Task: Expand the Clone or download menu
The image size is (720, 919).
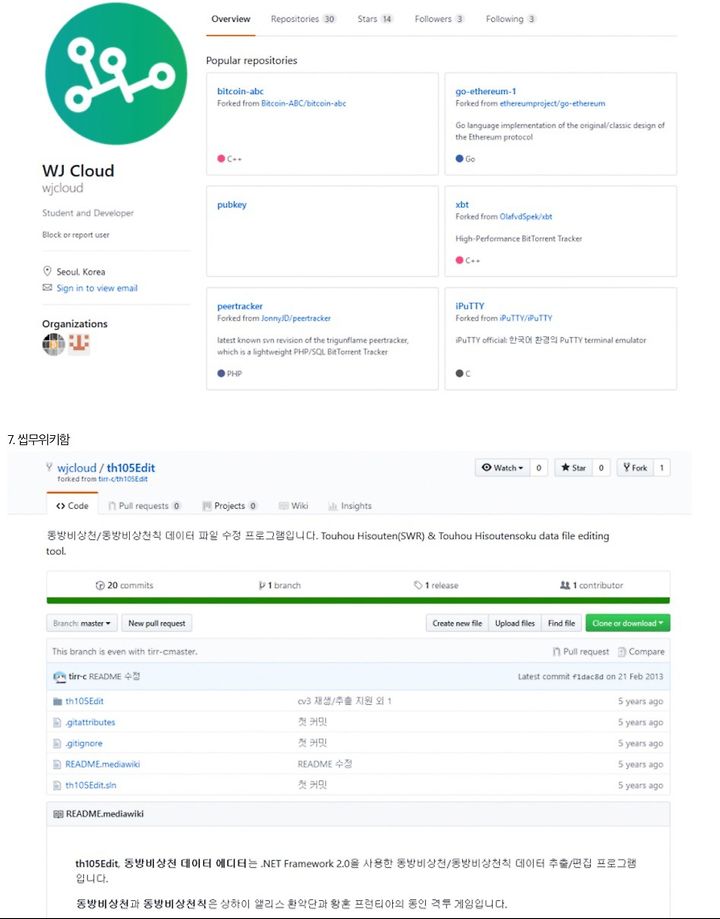Action: [627, 623]
